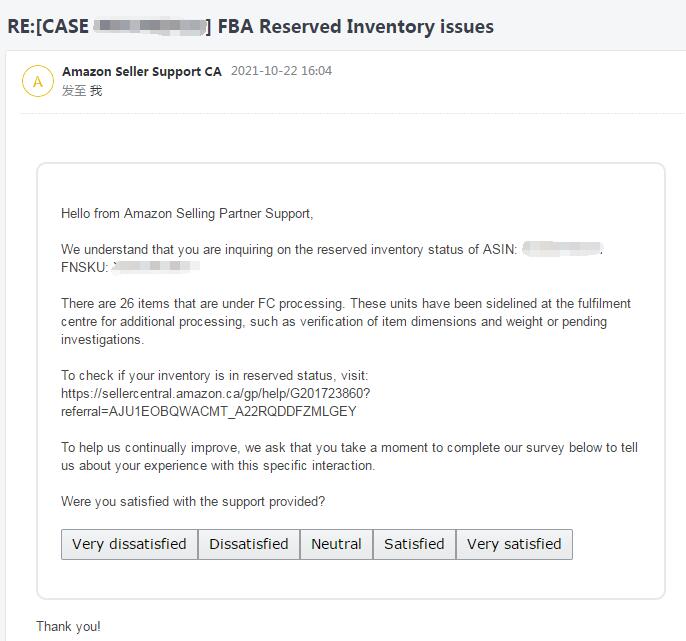
Task: Select the Very dissatisfied survey button
Action: click(x=130, y=544)
